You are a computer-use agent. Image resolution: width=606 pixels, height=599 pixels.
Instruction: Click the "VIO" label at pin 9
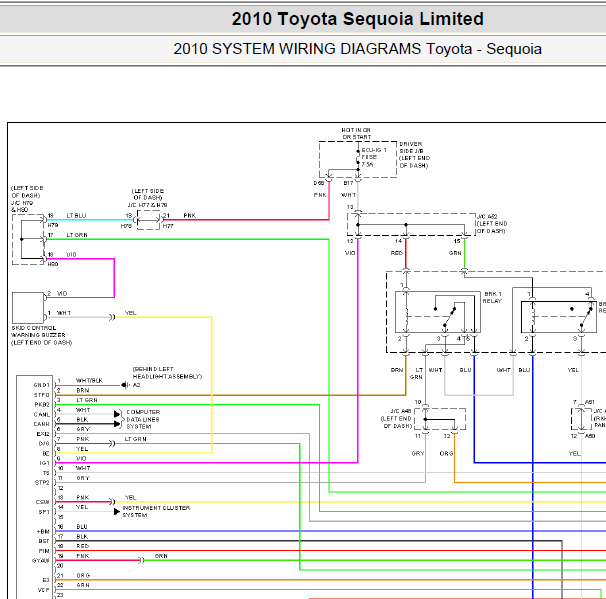click(81, 458)
